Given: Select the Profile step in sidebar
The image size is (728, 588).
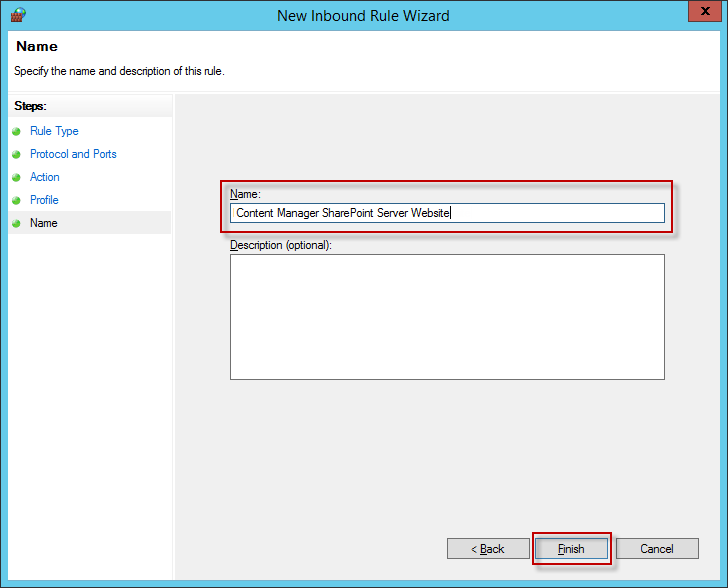Looking at the screenshot, I should (x=44, y=200).
